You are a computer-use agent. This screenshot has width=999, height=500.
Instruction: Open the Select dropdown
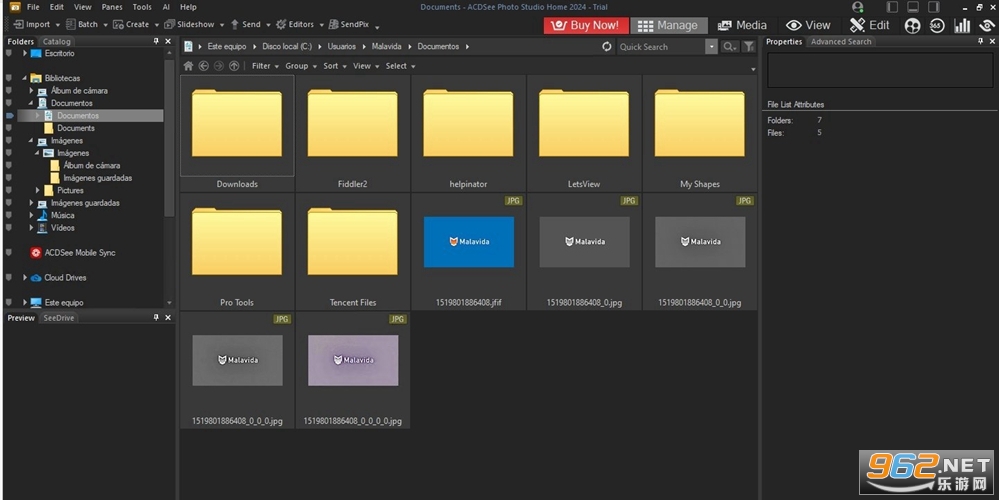pos(400,66)
